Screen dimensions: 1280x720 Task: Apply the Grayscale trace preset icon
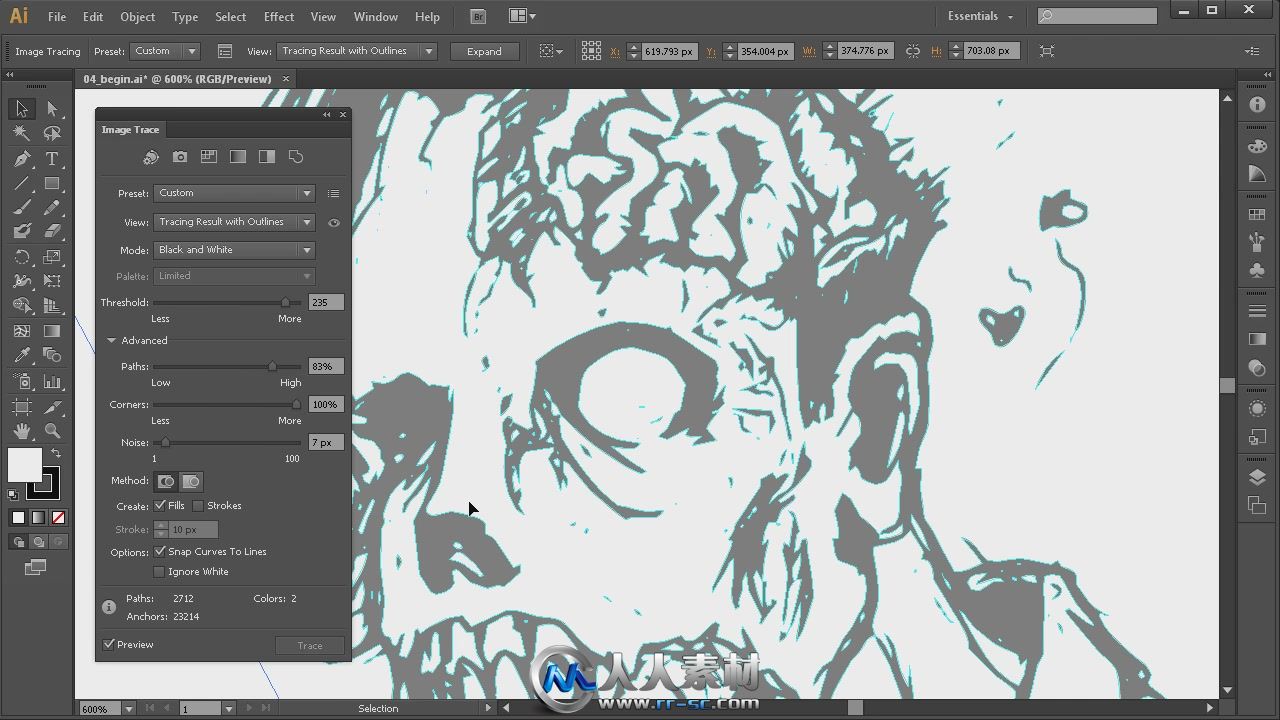(x=238, y=157)
